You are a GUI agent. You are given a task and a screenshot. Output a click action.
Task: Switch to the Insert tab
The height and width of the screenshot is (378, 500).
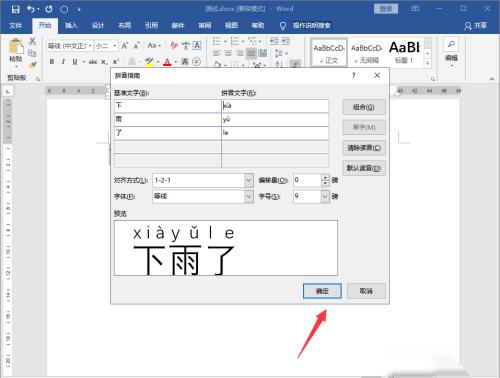[71, 25]
